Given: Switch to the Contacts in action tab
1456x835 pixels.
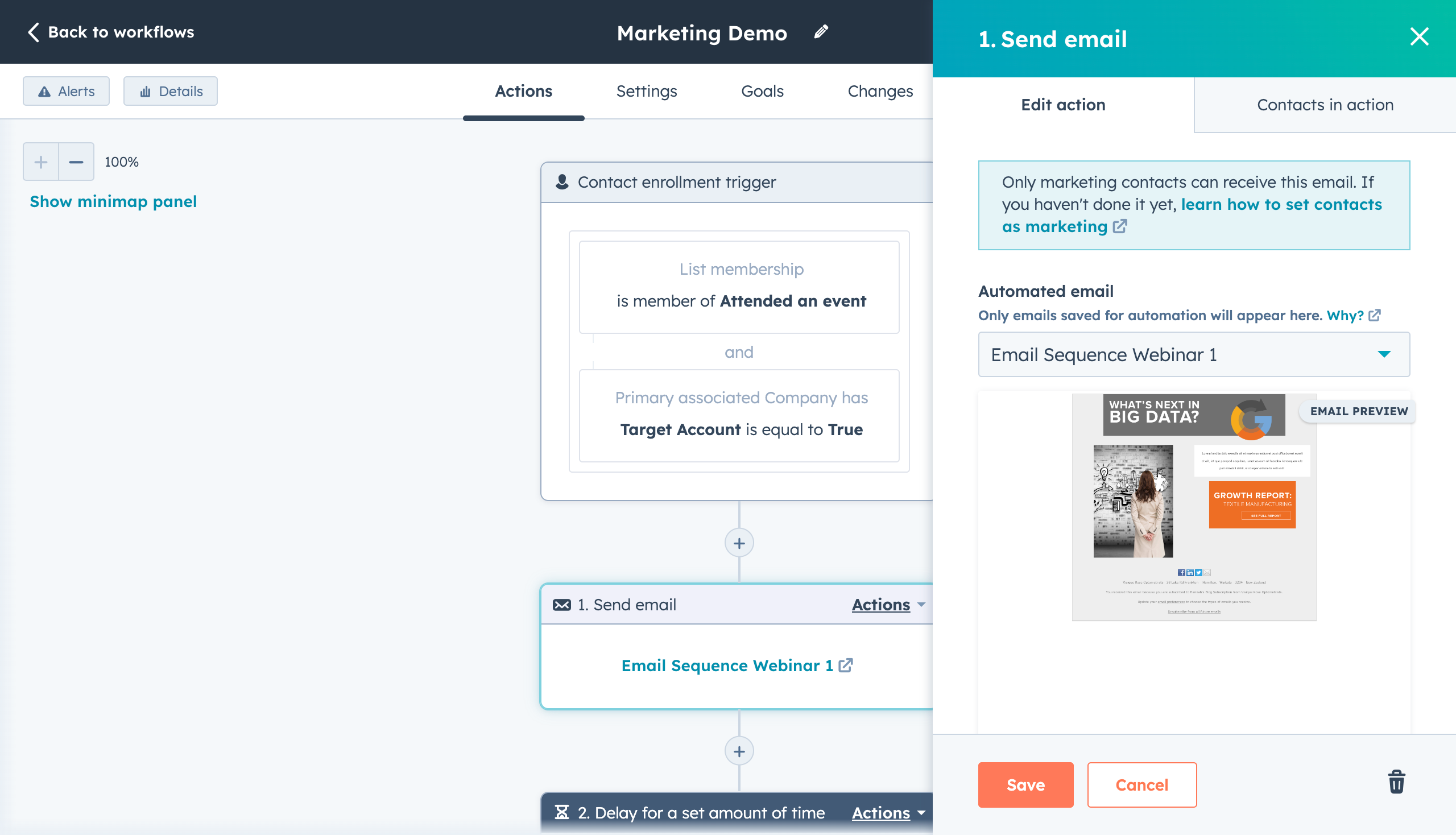Looking at the screenshot, I should point(1325,104).
